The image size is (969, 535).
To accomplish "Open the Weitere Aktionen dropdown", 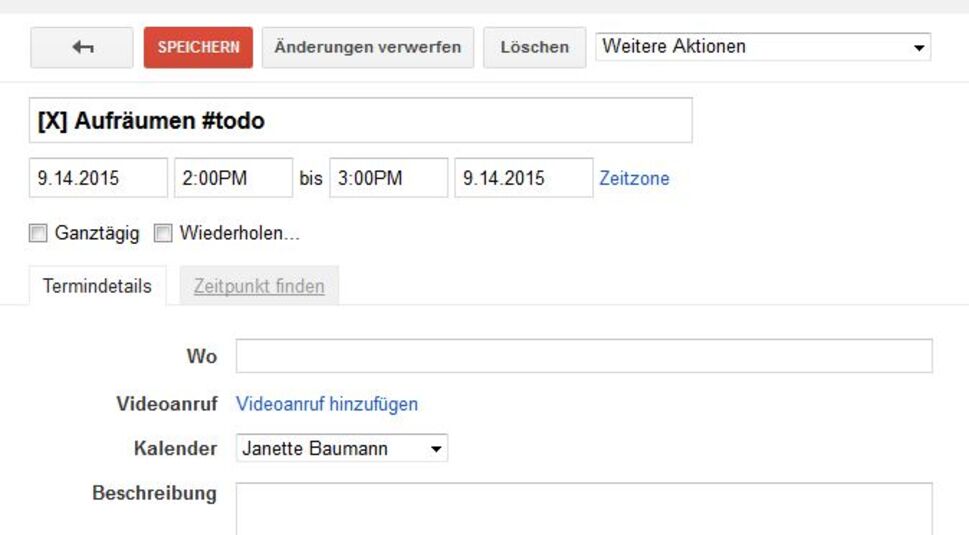I will pos(762,47).
